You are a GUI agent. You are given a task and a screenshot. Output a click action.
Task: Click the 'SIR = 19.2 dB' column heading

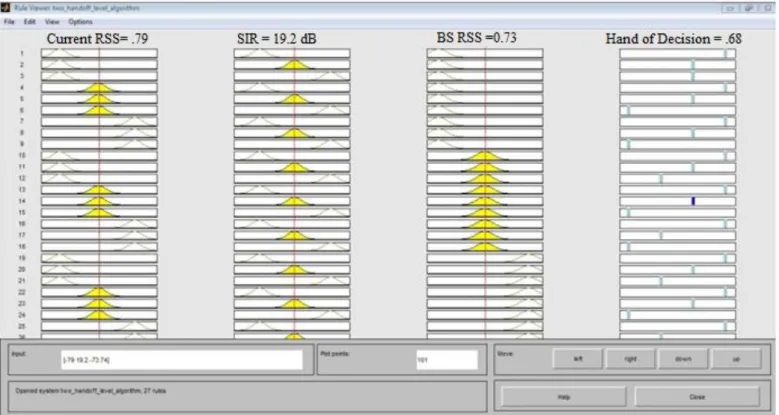click(277, 39)
